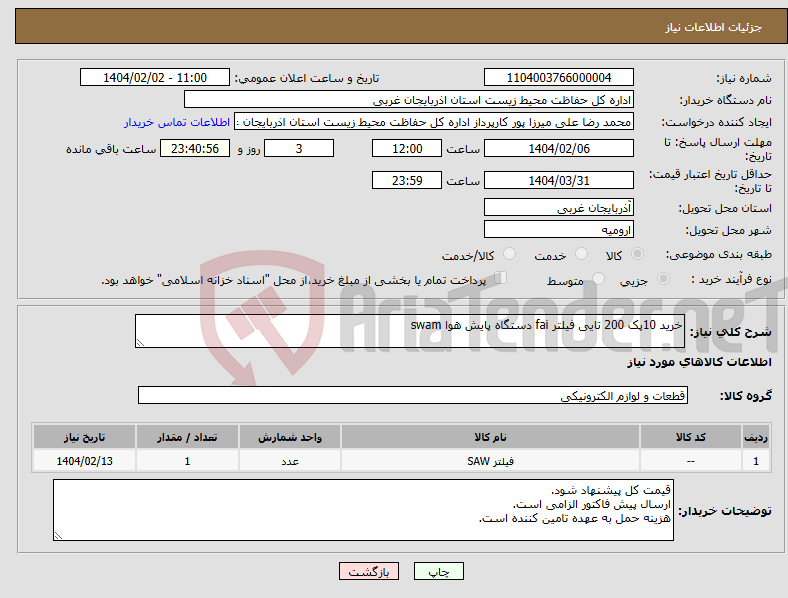Click the ردیف column header
Screen dimensions: 788x598
[x=756, y=437]
